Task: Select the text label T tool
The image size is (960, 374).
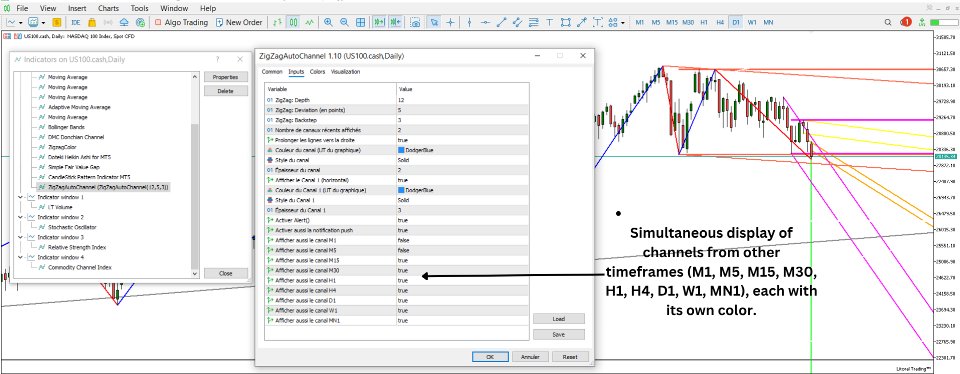Action: coord(549,22)
